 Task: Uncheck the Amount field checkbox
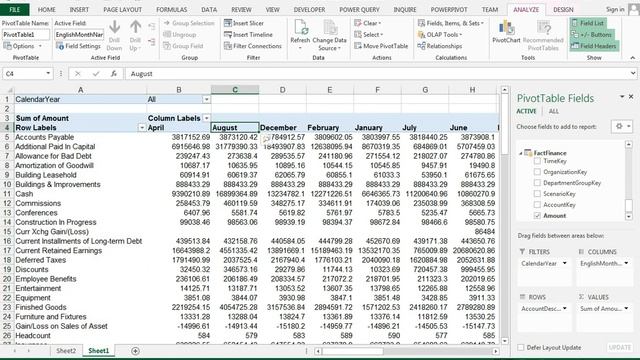(x=537, y=216)
